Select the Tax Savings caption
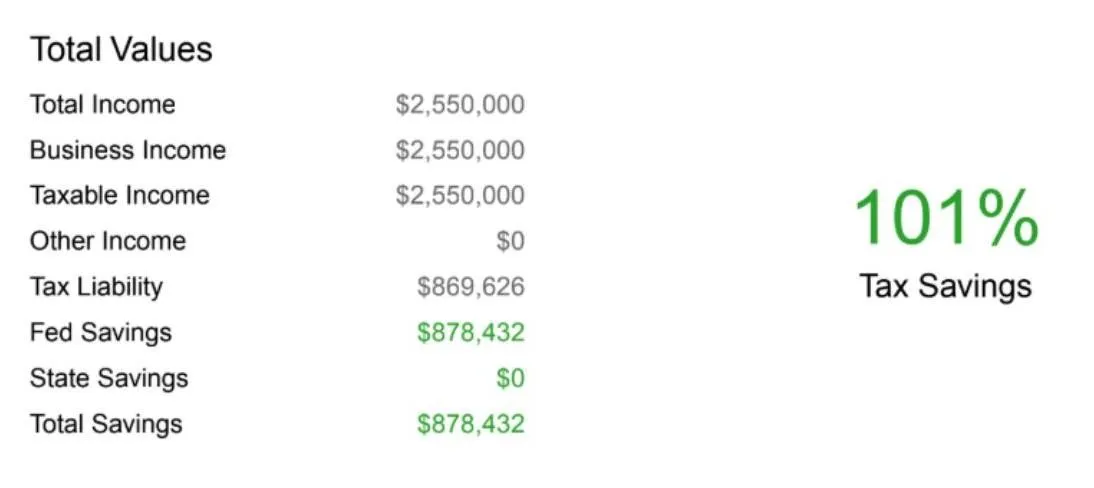This screenshot has width=1094, height=488. pos(945,286)
